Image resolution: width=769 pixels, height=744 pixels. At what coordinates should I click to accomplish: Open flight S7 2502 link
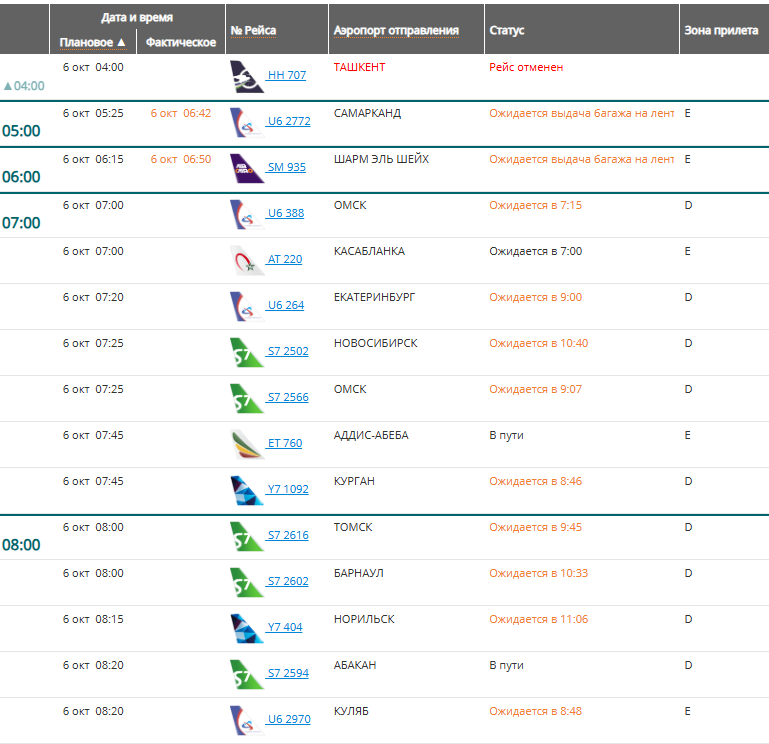pyautogui.click(x=288, y=351)
